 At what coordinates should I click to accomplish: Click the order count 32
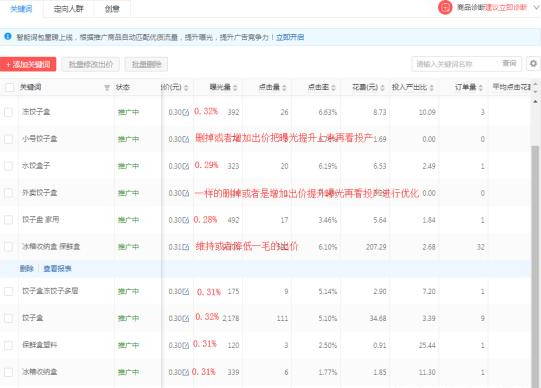pos(481,247)
